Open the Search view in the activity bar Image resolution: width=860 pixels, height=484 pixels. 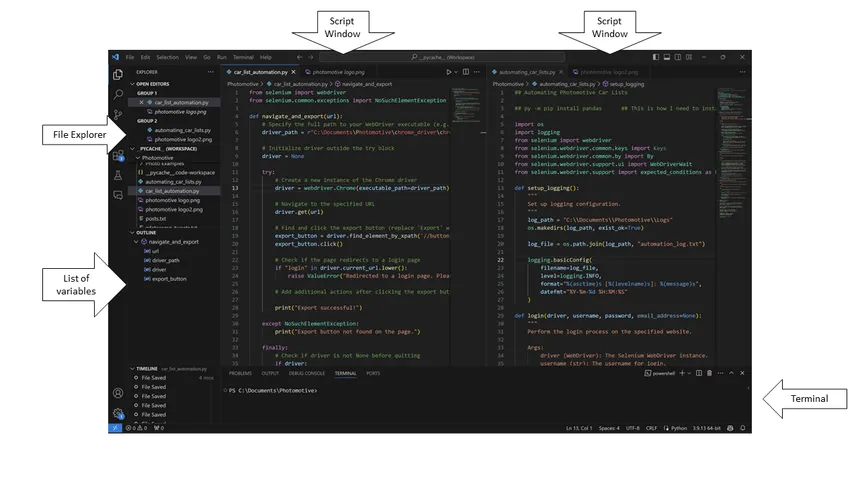[118, 94]
